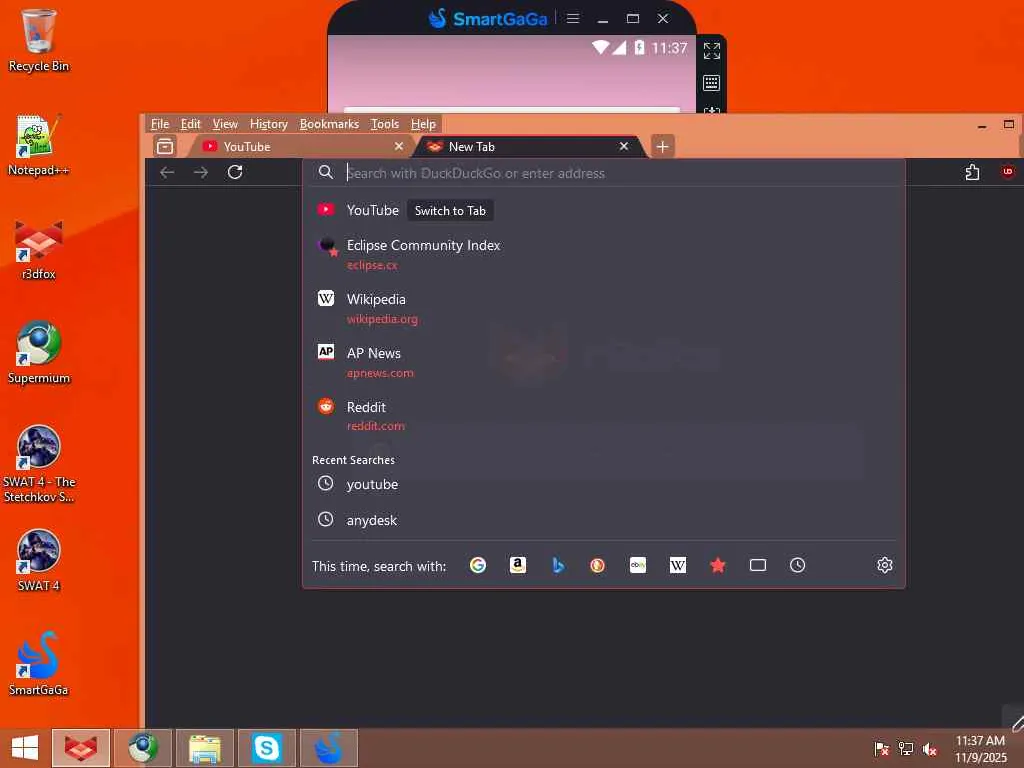Select recent search youtube

603,484
